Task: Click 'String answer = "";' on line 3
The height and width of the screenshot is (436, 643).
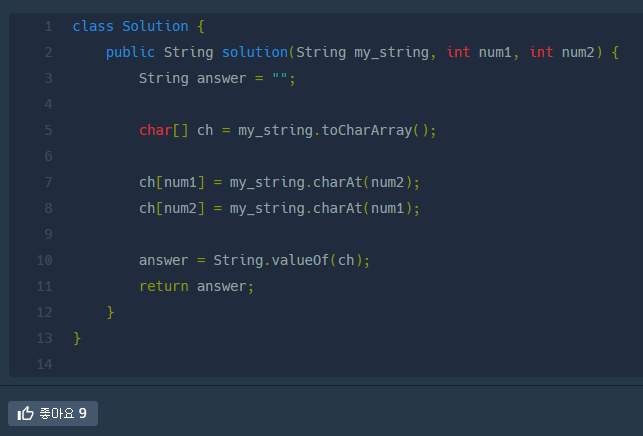Action: pyautogui.click(x=217, y=78)
